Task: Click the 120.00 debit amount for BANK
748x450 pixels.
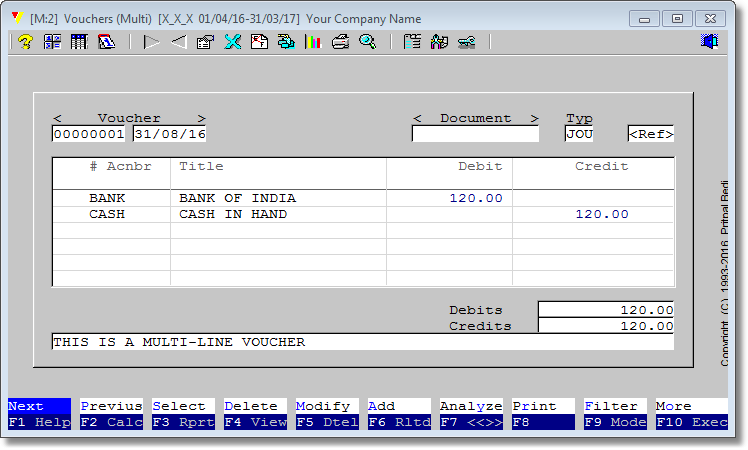Action: point(449,198)
